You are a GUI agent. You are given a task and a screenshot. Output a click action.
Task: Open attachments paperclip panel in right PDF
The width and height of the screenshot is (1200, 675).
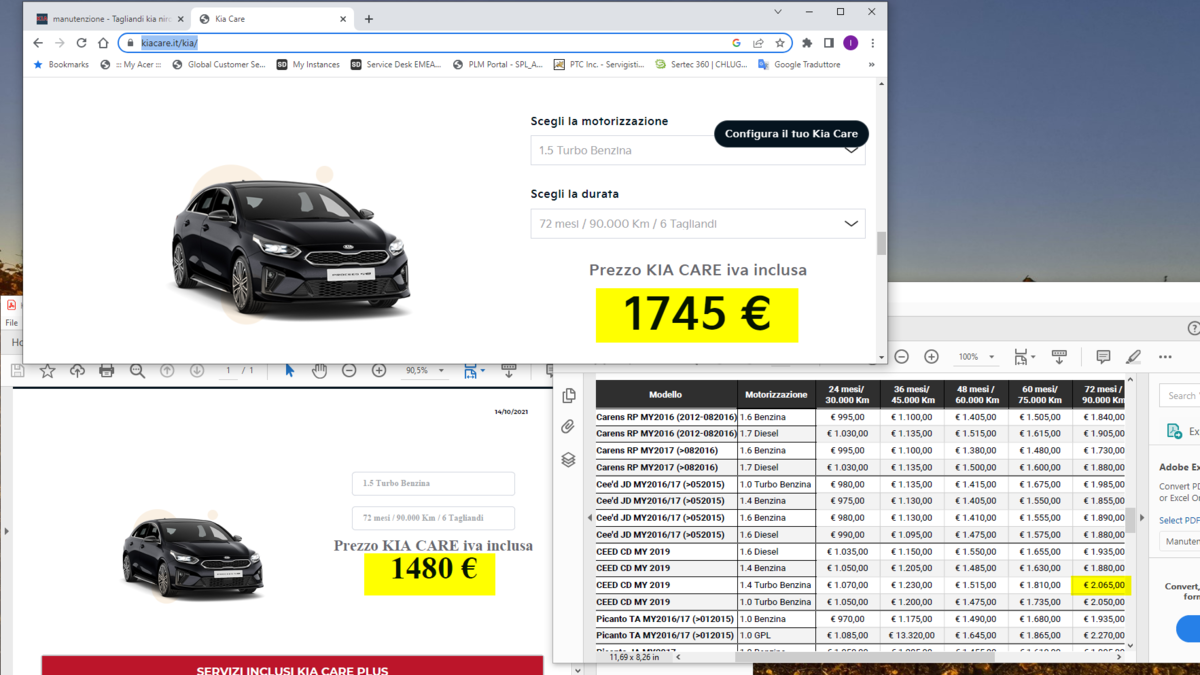[569, 427]
